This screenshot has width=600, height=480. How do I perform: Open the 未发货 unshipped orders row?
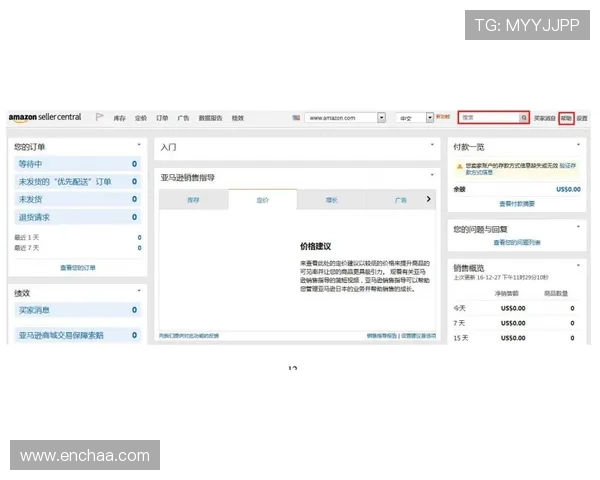(78, 199)
